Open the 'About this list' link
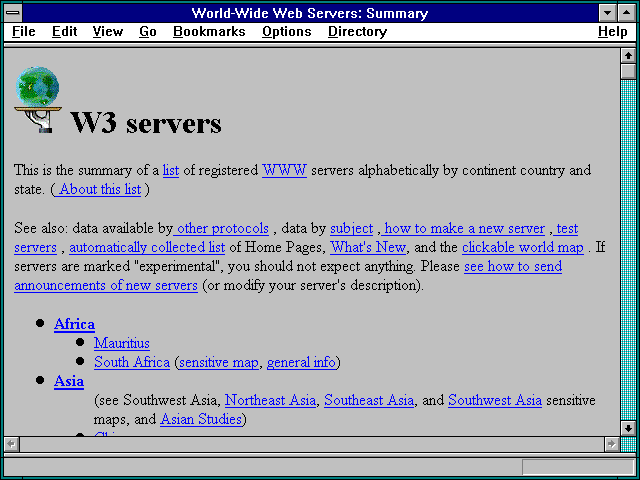640x480 pixels. pyautogui.click(x=98, y=189)
